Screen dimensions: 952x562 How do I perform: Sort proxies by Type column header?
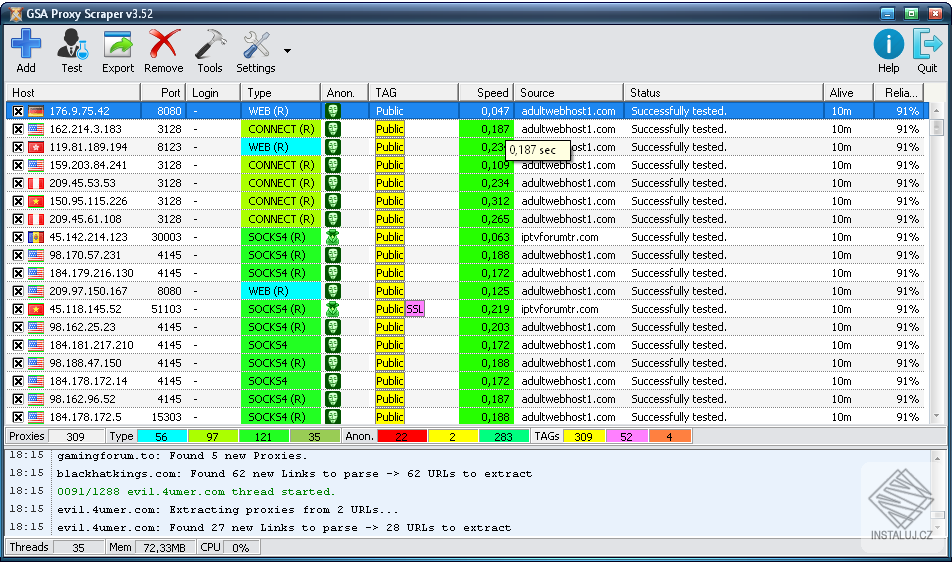click(x=280, y=93)
